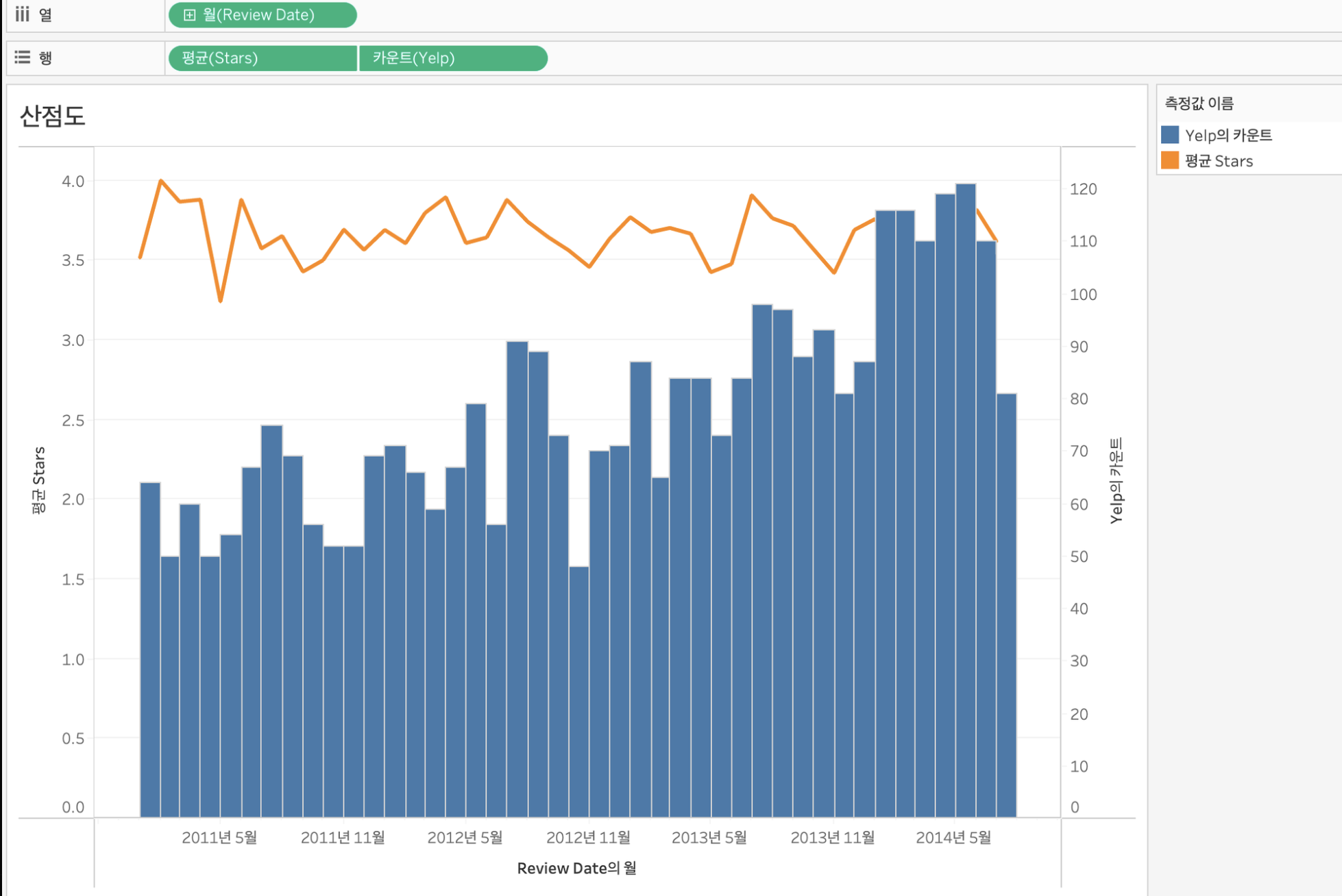This screenshot has width=1342, height=896.
Task: Click the rows shelf icon
Action: click(23, 58)
